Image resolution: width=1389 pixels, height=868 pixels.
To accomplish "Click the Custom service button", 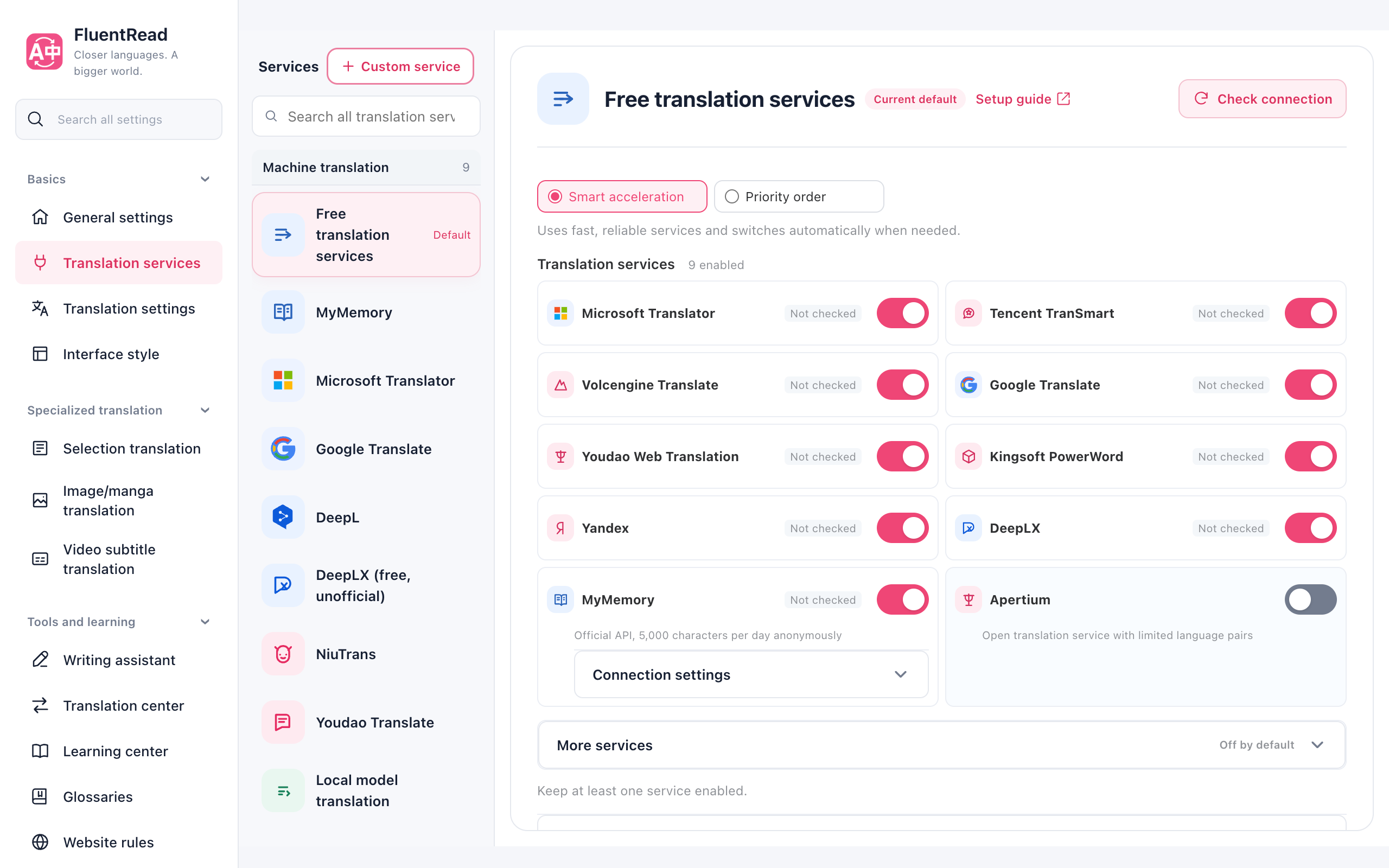I will [400, 66].
